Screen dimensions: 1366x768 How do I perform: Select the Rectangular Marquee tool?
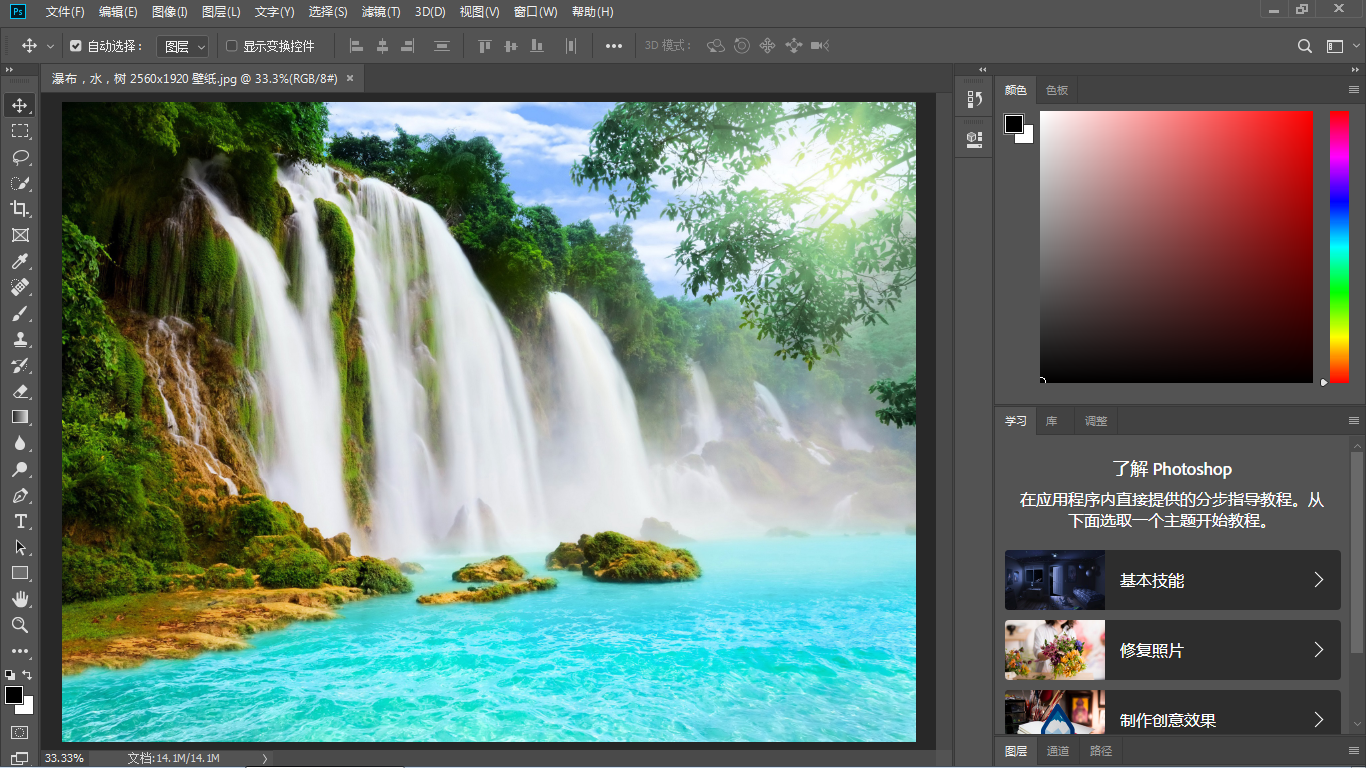20,131
